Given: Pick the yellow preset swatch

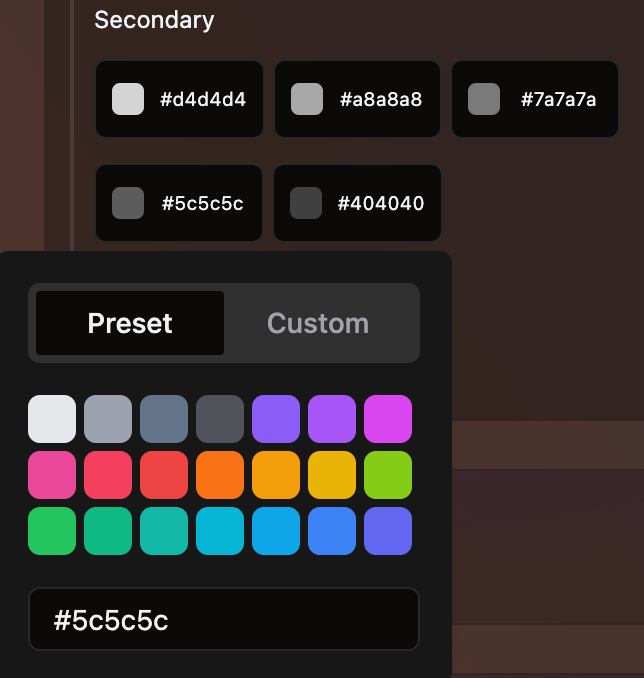Looking at the screenshot, I should (x=332, y=475).
